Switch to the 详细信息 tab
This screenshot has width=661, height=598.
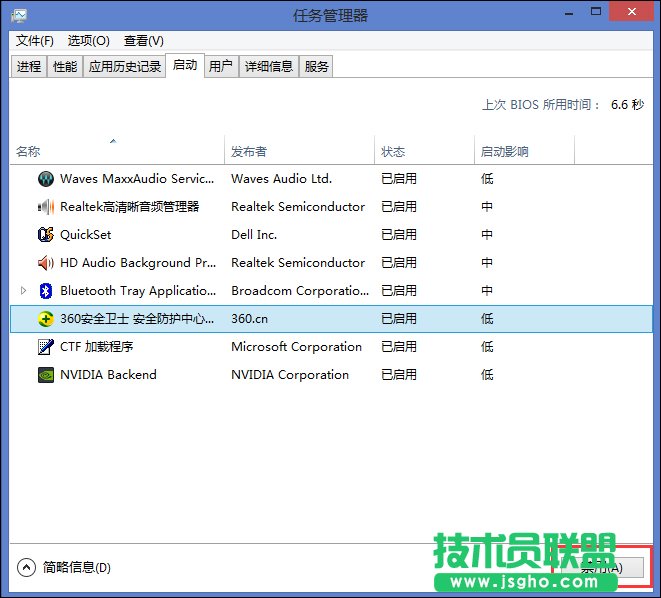[269, 67]
